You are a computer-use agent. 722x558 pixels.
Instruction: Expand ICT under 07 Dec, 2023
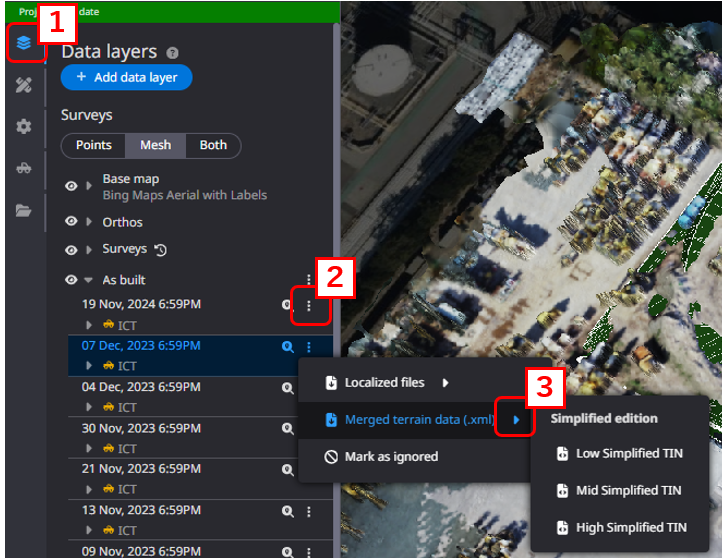click(x=89, y=366)
